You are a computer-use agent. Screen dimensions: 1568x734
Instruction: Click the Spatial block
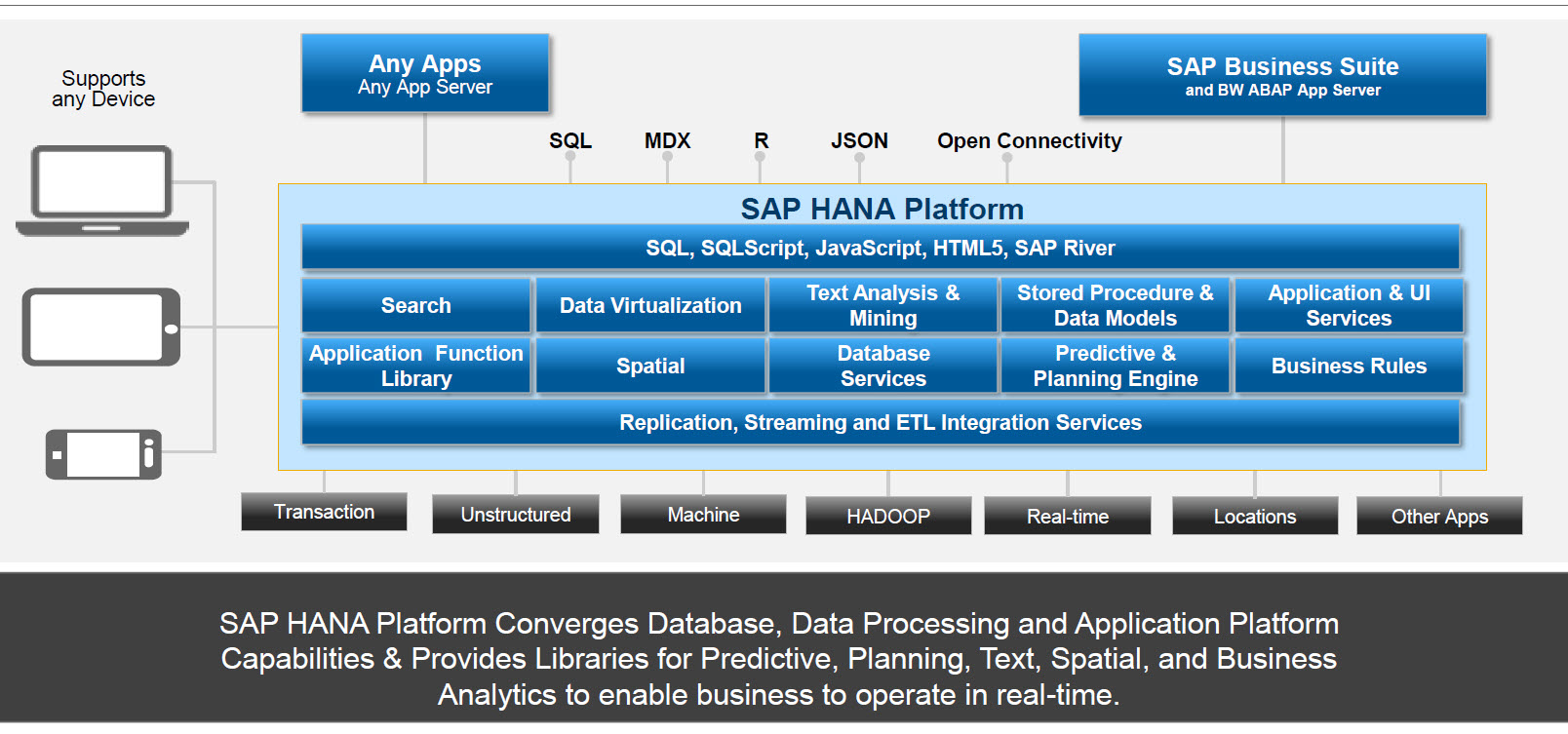(650, 366)
